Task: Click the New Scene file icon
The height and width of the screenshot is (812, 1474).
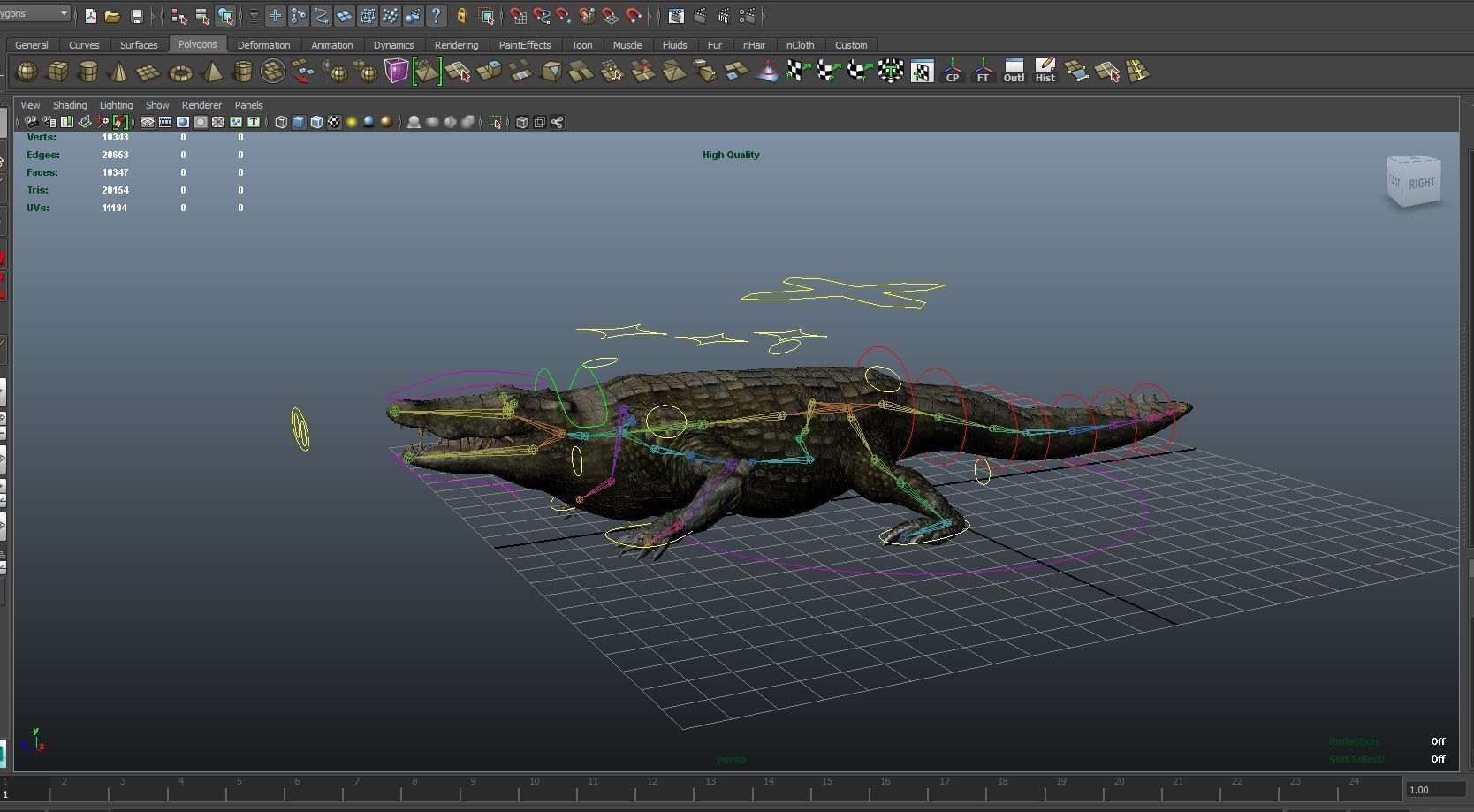Action: [x=90, y=16]
